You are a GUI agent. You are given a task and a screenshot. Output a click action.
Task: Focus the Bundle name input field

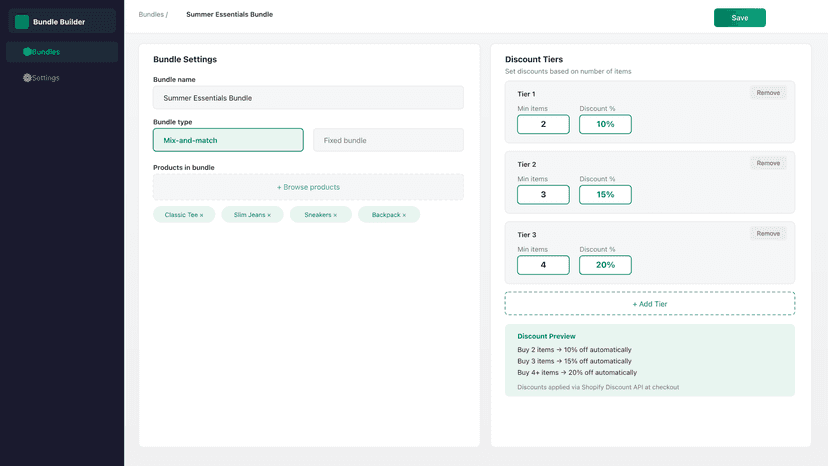point(308,98)
